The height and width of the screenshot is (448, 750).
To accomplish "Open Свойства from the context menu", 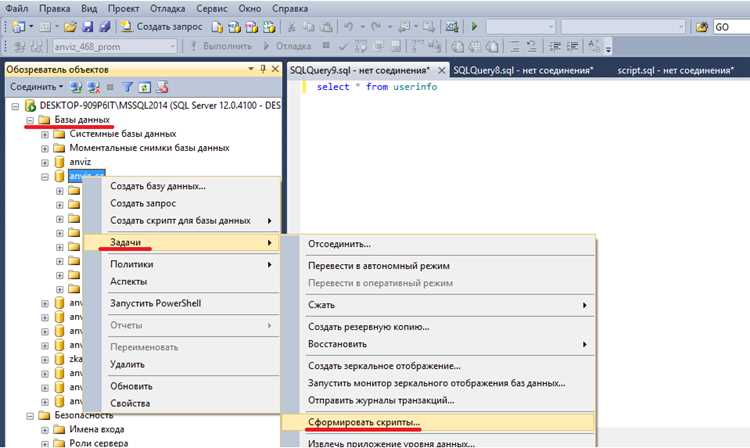I will click(x=182, y=403).
